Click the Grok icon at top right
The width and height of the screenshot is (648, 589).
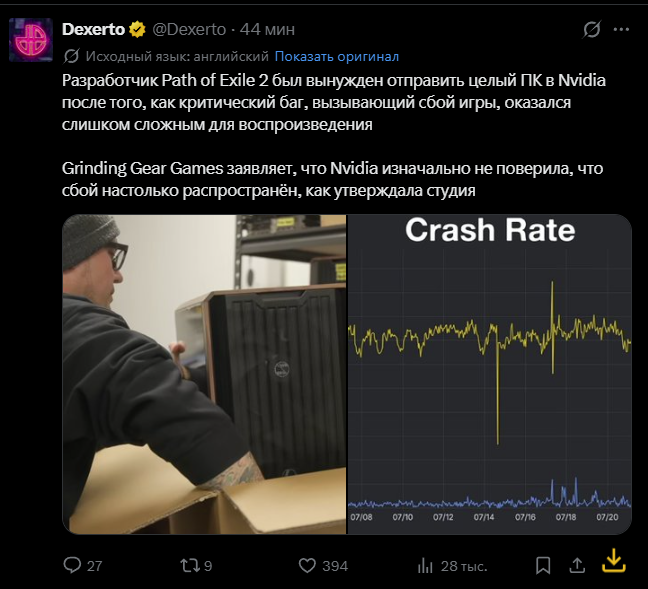point(591,29)
